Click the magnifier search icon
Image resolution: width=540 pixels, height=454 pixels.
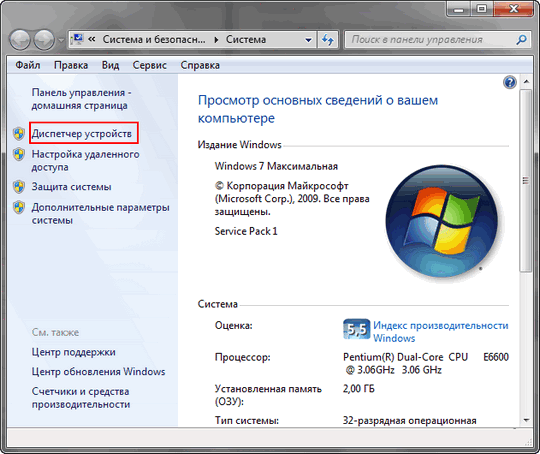pyautogui.click(x=521, y=40)
